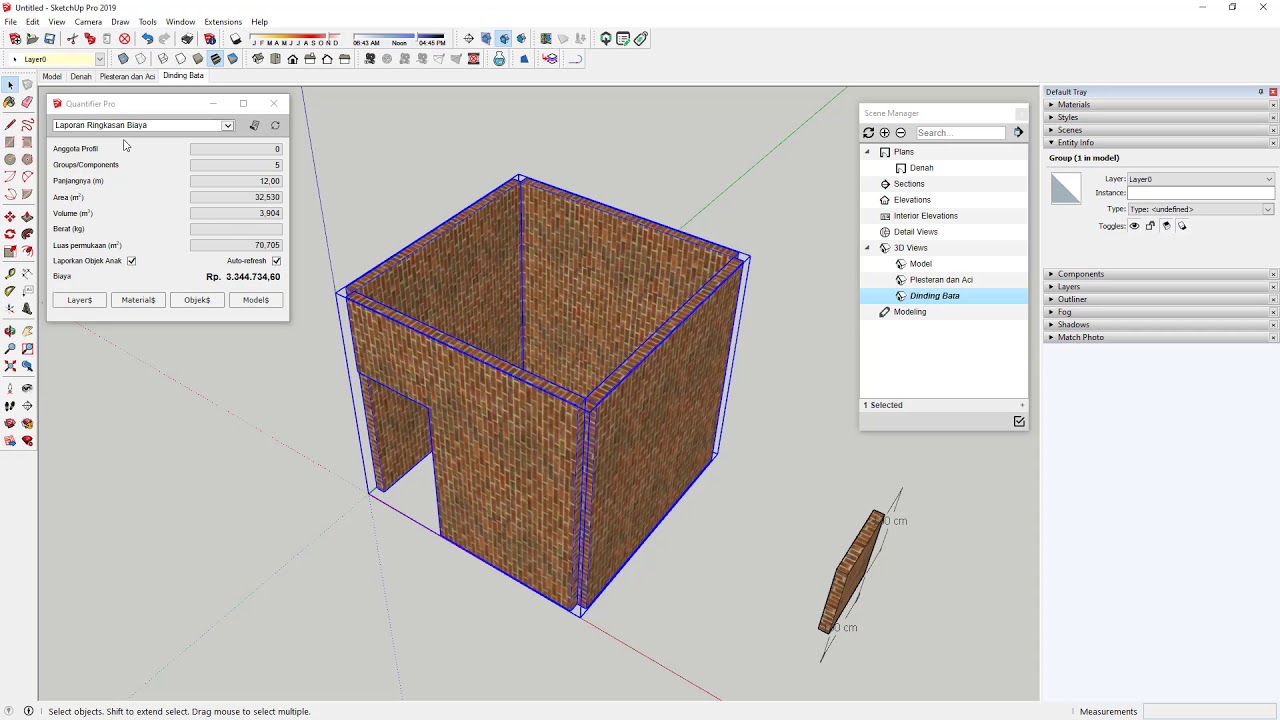Viewport: 1280px width, 720px height.
Task: Choose the Tape Measure tool
Action: pos(10,274)
